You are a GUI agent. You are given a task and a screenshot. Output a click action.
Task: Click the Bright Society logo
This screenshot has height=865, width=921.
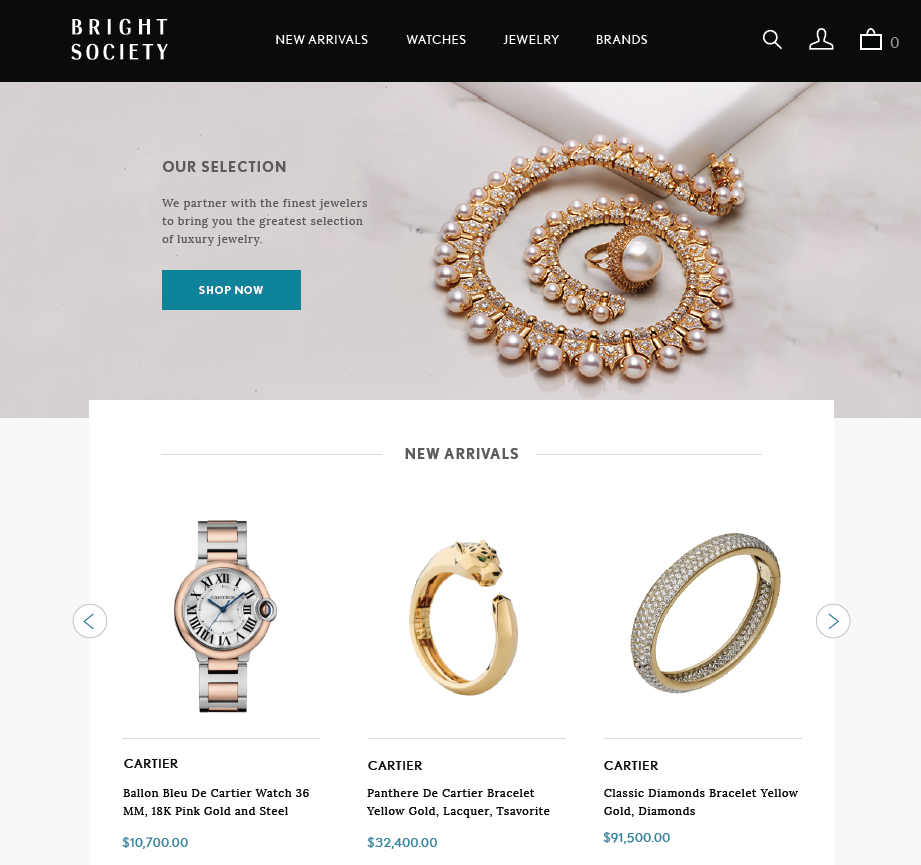120,39
